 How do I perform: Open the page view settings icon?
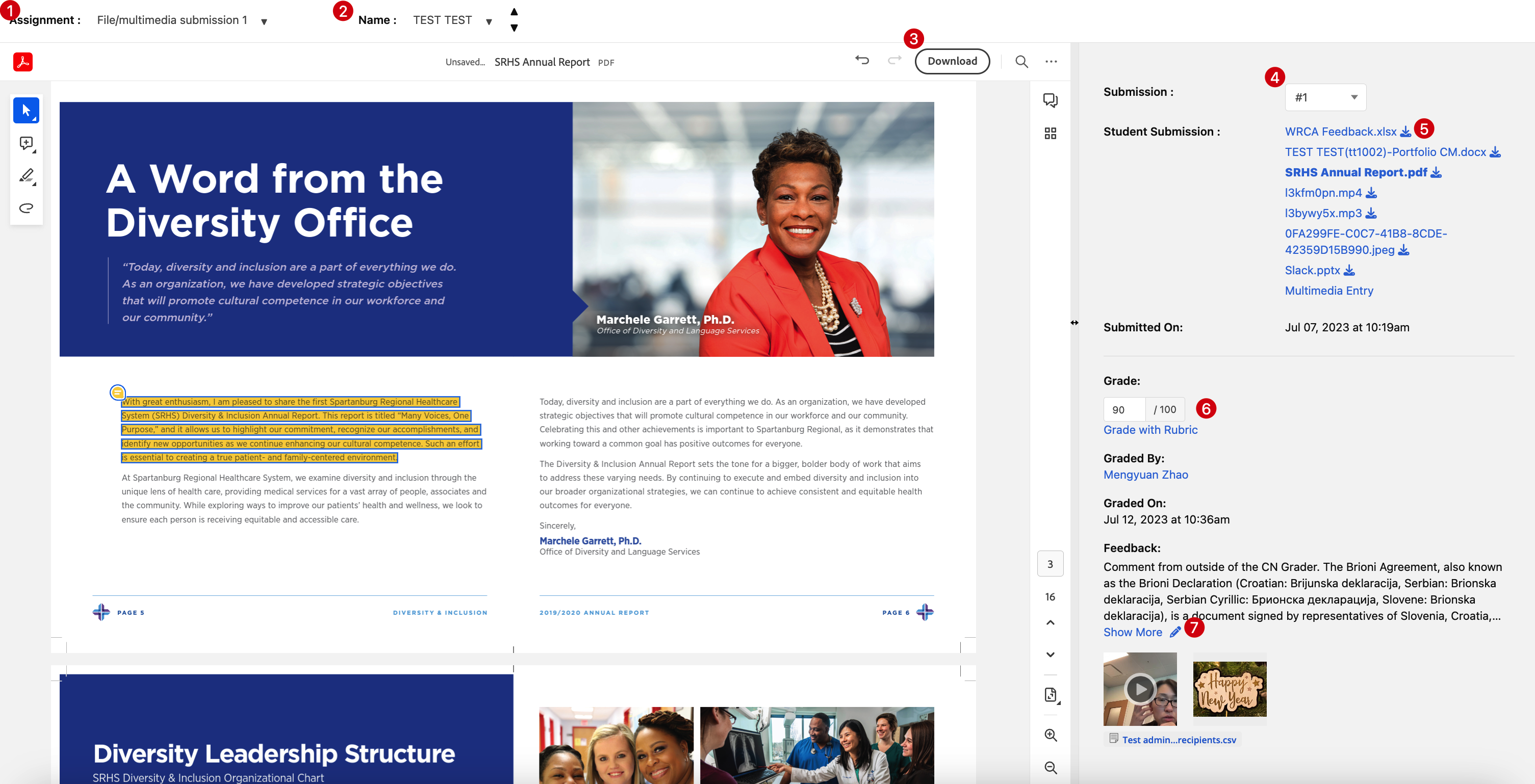1050,695
